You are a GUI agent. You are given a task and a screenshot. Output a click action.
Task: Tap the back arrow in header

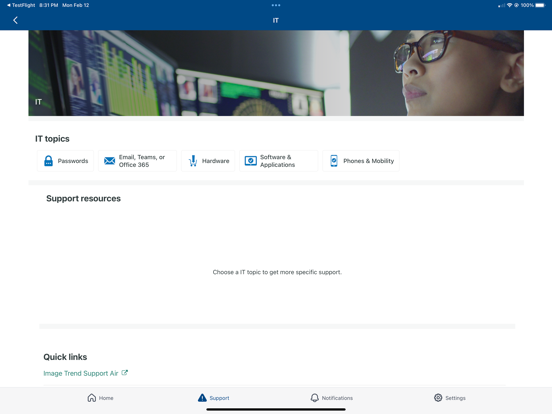coord(15,20)
